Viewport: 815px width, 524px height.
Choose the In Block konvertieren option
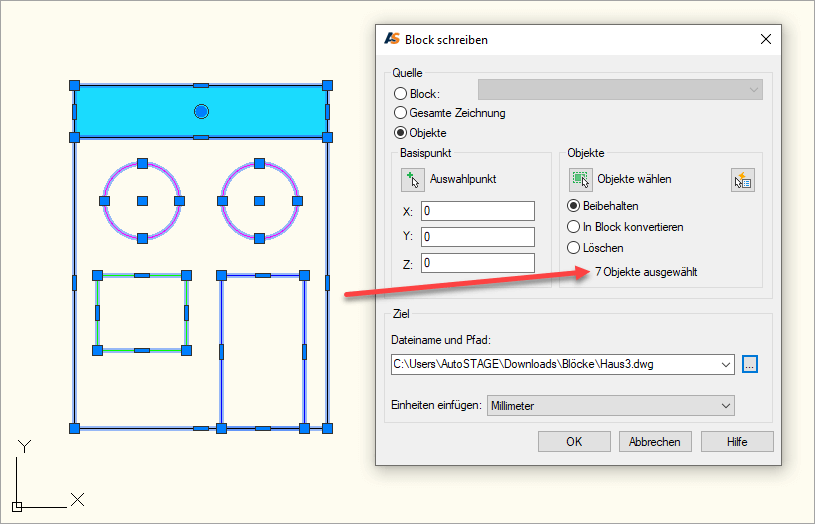click(574, 227)
